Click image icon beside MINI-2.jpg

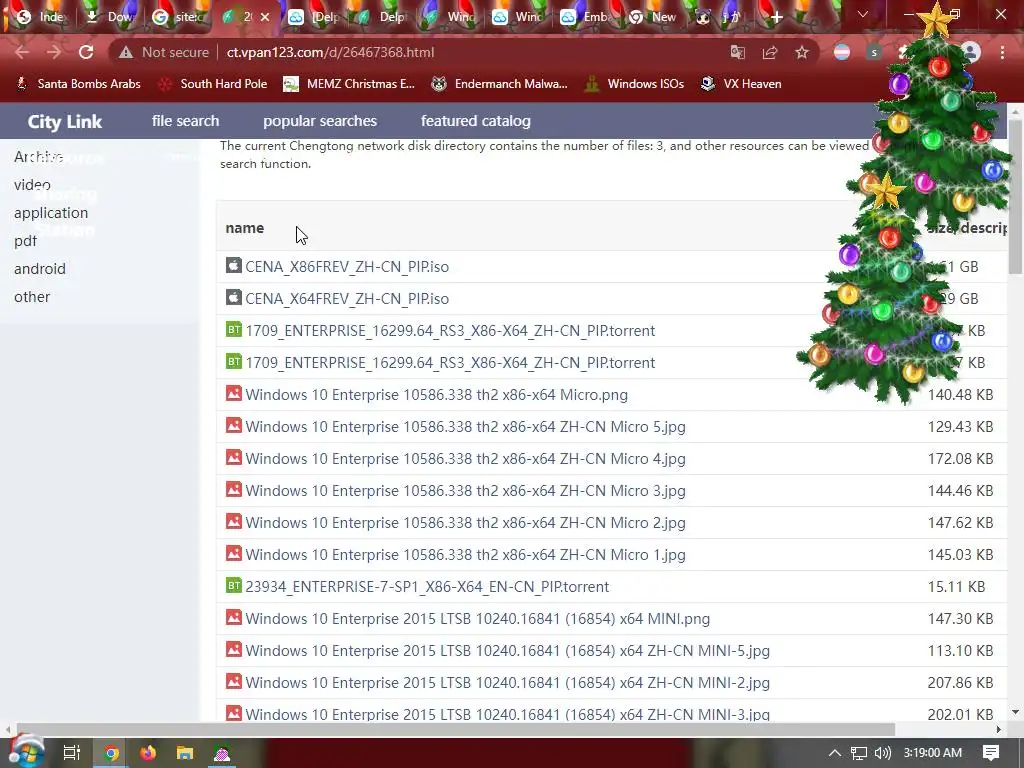tap(234, 681)
